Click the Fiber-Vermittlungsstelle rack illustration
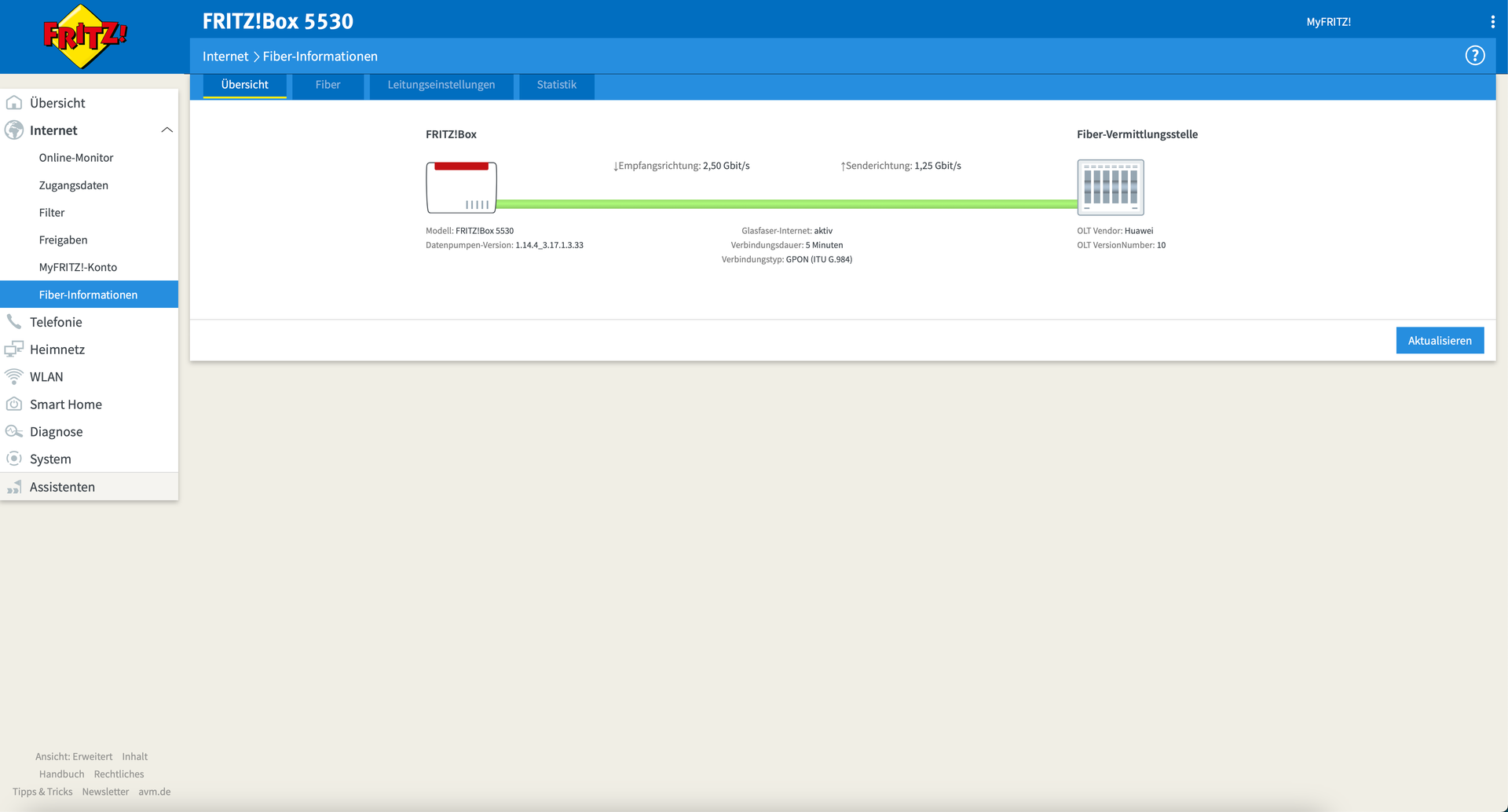This screenshot has height=812, width=1508. pyautogui.click(x=1111, y=187)
